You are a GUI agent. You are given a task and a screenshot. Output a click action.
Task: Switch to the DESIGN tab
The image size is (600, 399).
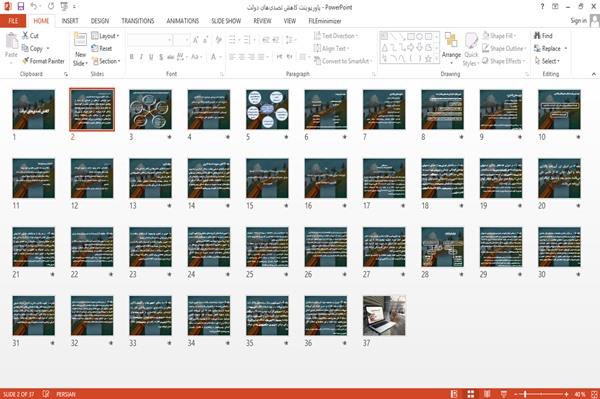tap(100, 21)
